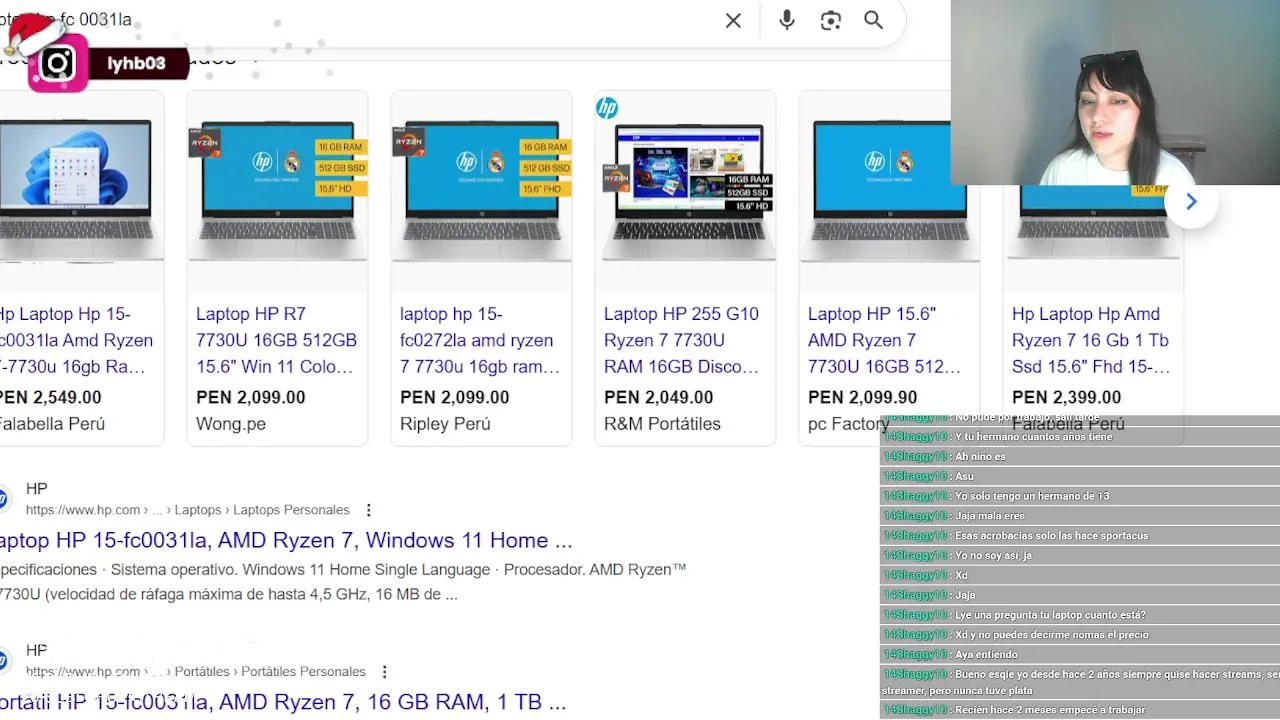Open Laptop HP 15.6" AMD Ryzen 7 listing
The width and height of the screenshot is (1280, 720).
click(x=884, y=340)
